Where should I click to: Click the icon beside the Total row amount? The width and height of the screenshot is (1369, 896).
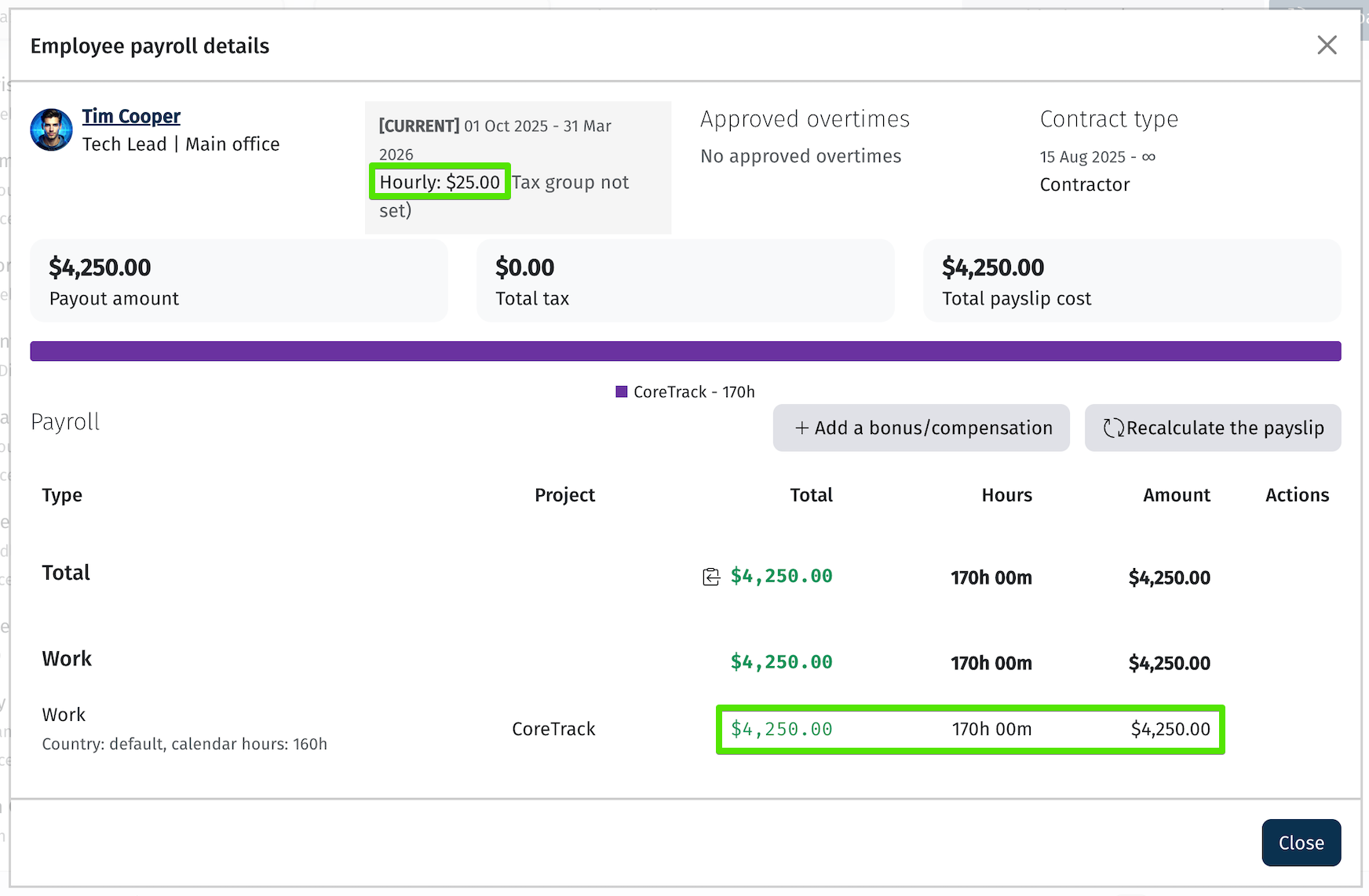click(x=711, y=577)
